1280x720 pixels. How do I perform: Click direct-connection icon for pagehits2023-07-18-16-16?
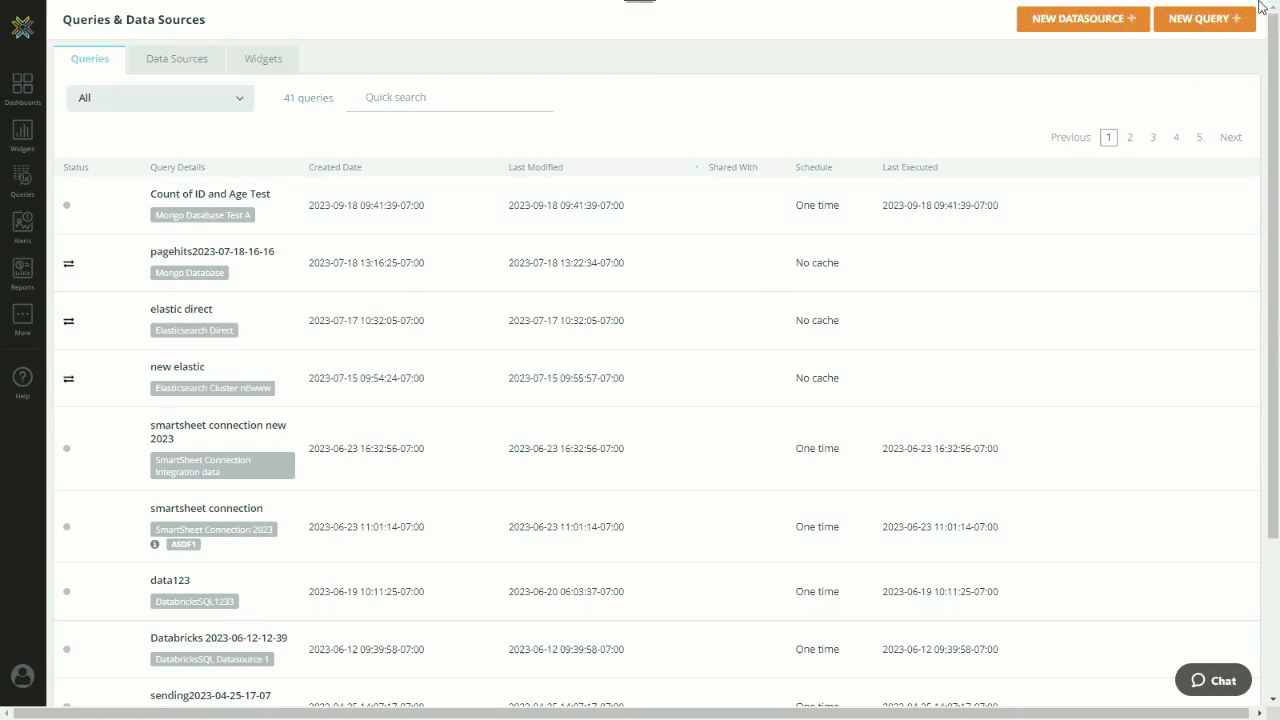[x=69, y=264]
